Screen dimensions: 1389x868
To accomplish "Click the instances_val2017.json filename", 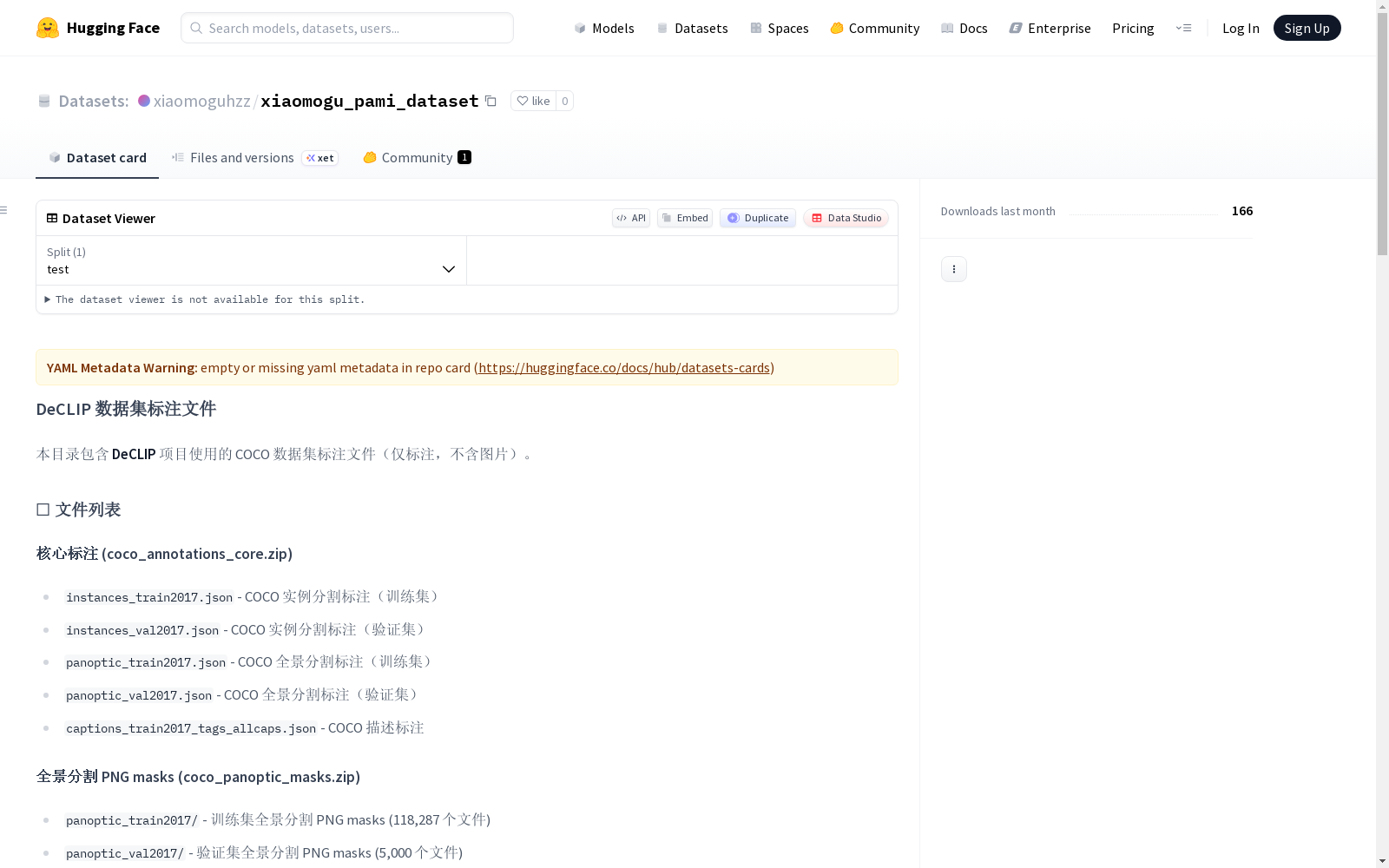I will click(142, 630).
